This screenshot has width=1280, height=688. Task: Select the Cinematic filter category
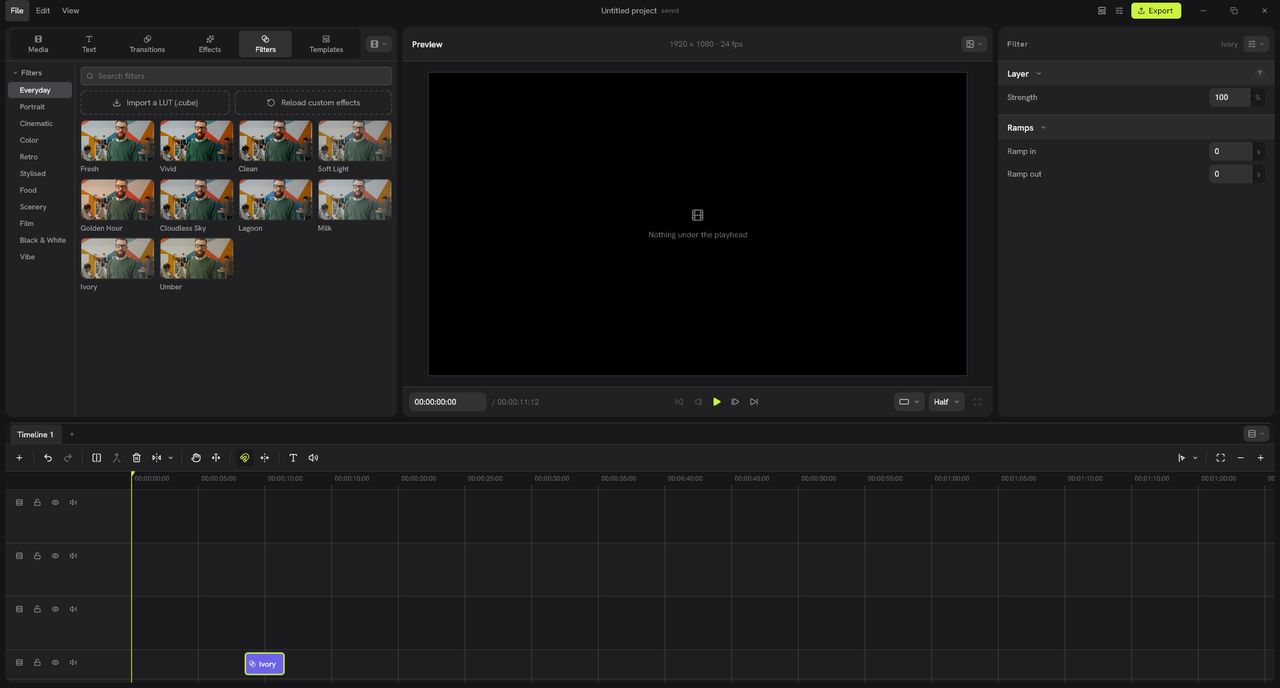click(36, 124)
